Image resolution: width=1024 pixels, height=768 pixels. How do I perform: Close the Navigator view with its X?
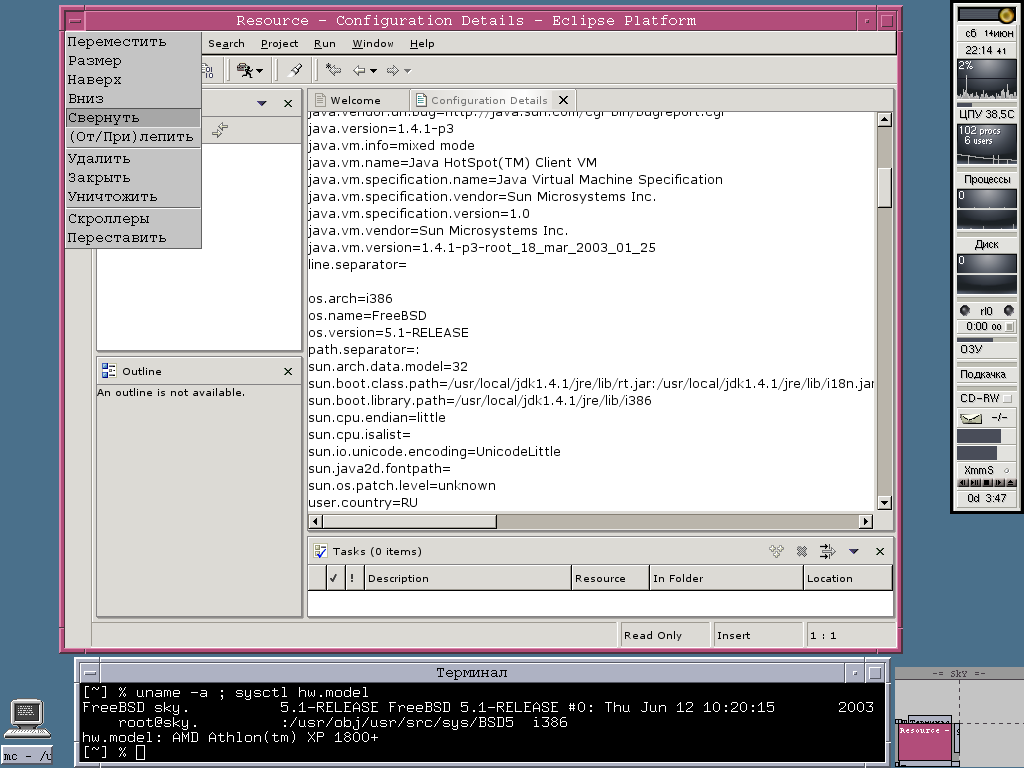coord(288,103)
